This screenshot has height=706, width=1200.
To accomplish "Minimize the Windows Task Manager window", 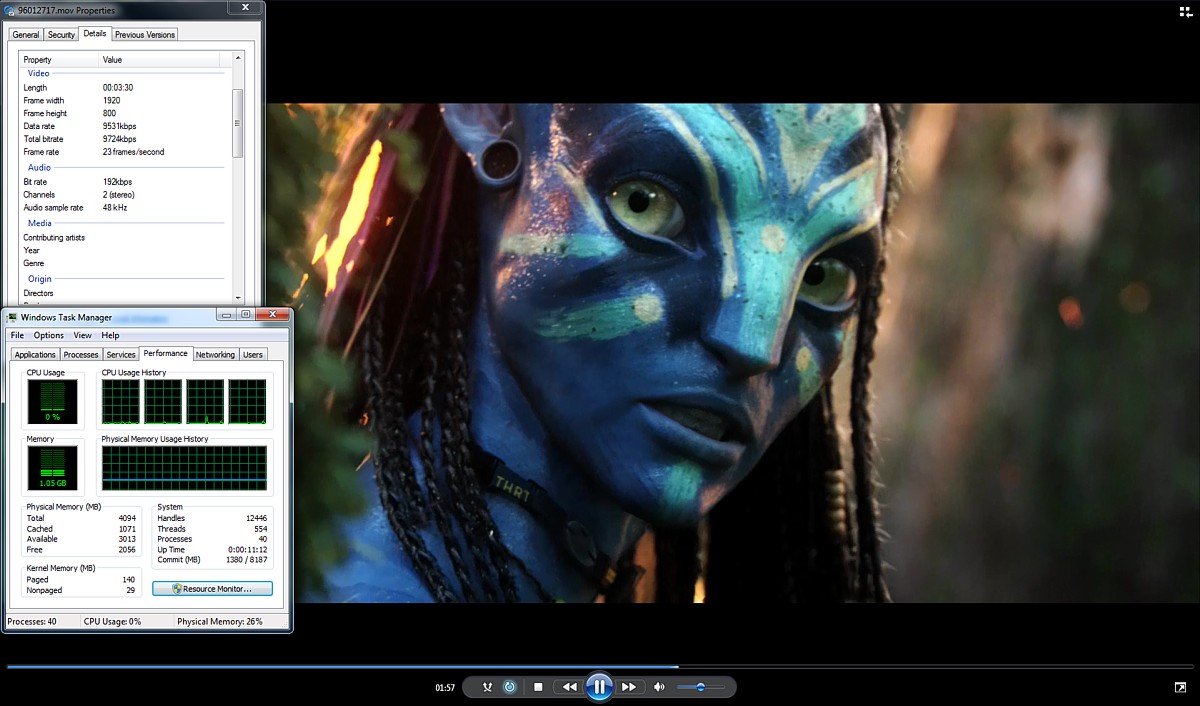I will click(227, 314).
